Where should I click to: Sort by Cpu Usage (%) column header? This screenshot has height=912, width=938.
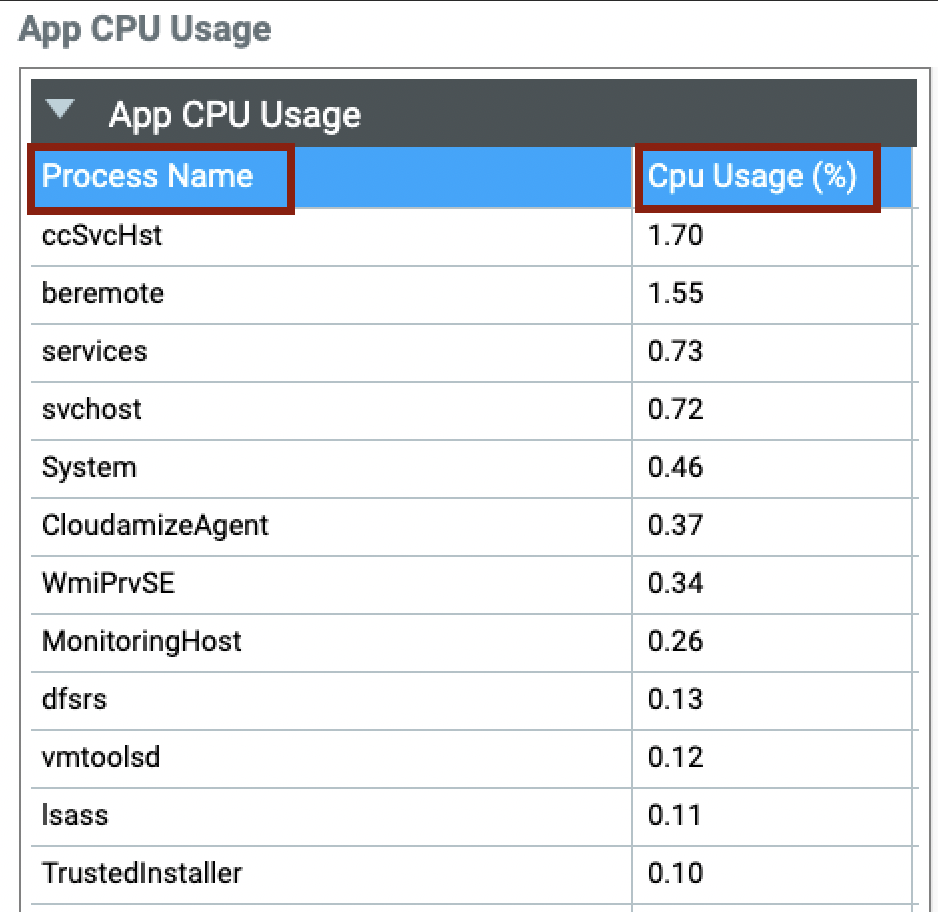coord(752,177)
